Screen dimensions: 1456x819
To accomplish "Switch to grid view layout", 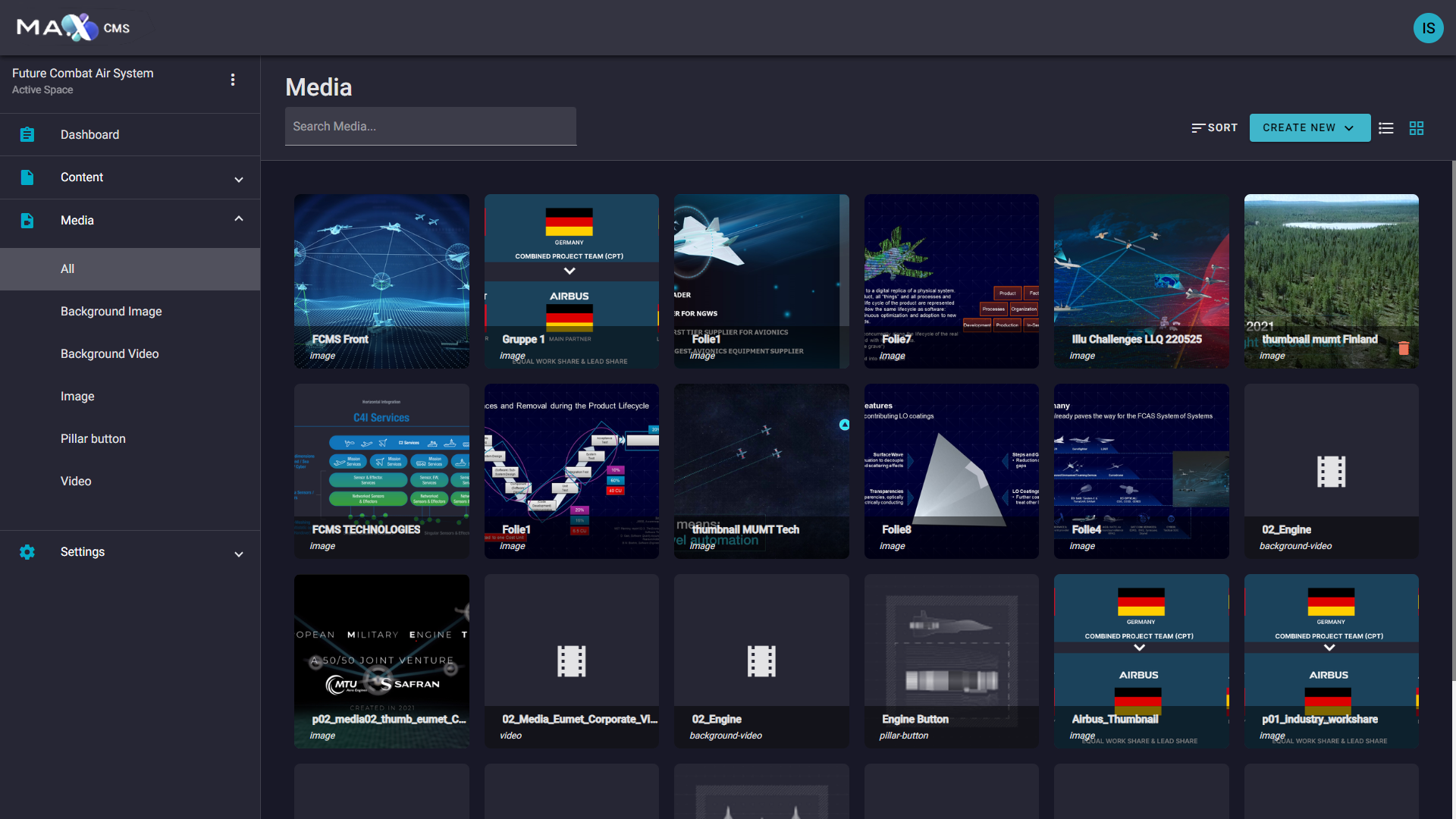I will (1417, 128).
